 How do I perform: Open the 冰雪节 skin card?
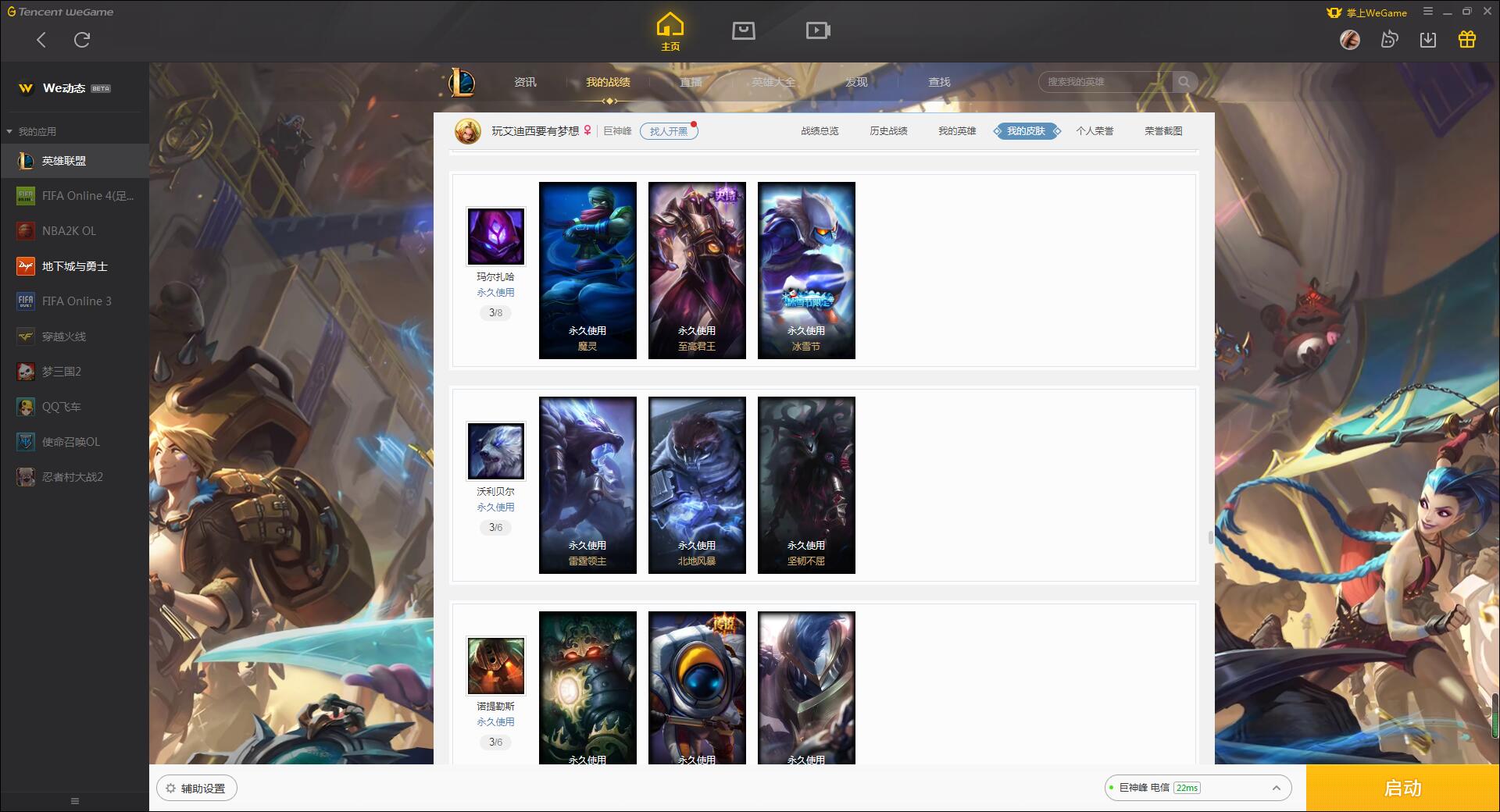pyautogui.click(x=806, y=270)
